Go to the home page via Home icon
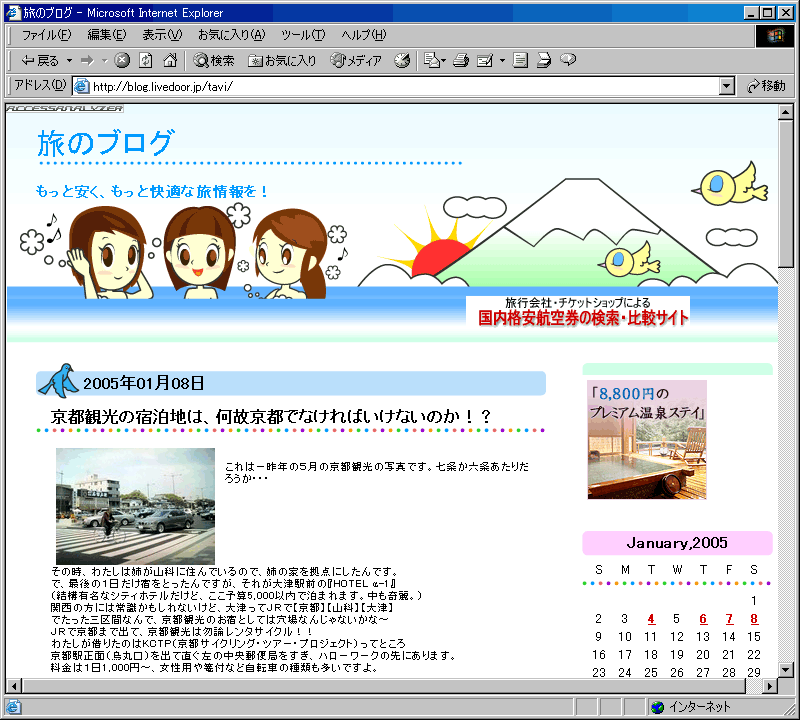The image size is (800, 720). (170, 61)
